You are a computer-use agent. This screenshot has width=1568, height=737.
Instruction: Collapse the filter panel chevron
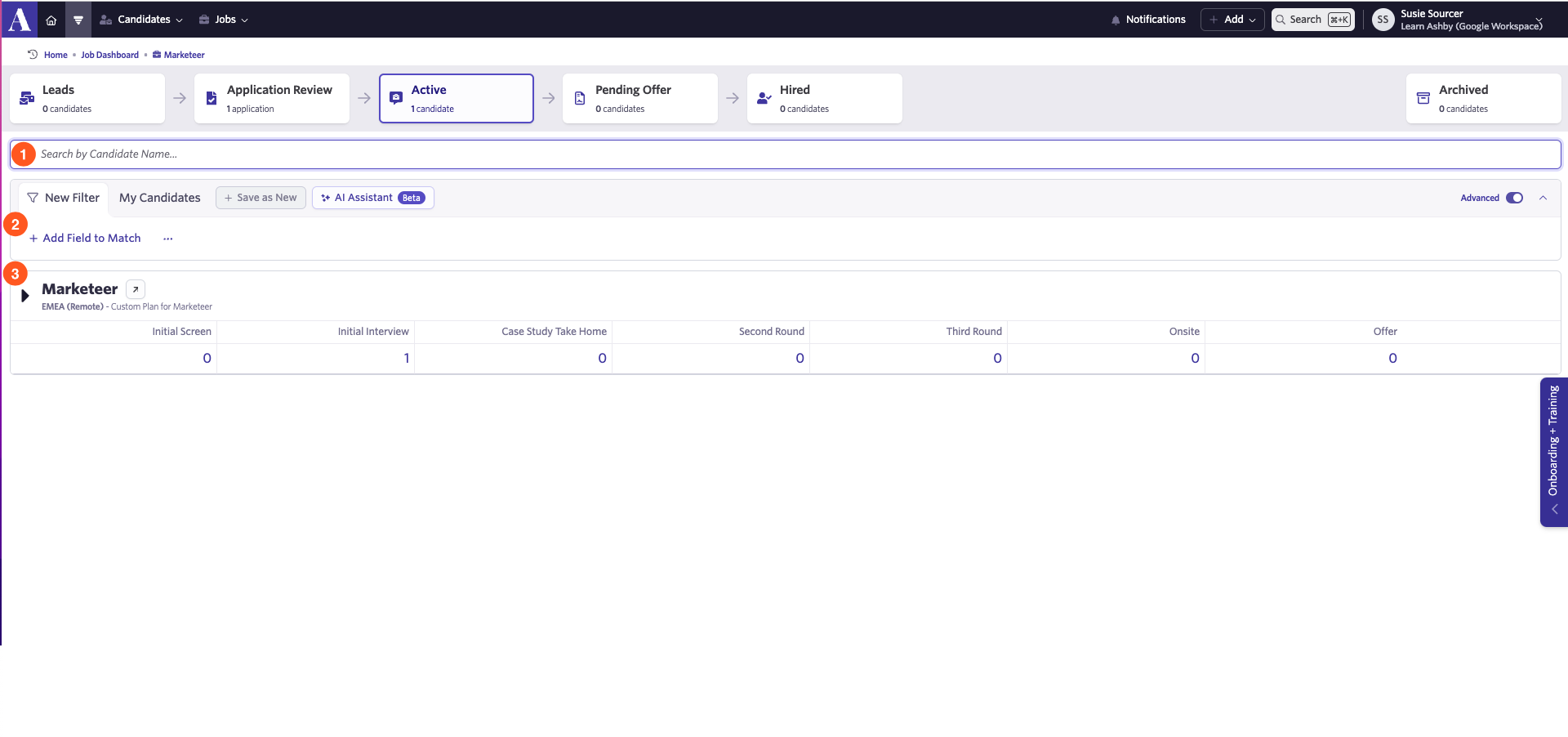[x=1543, y=198]
